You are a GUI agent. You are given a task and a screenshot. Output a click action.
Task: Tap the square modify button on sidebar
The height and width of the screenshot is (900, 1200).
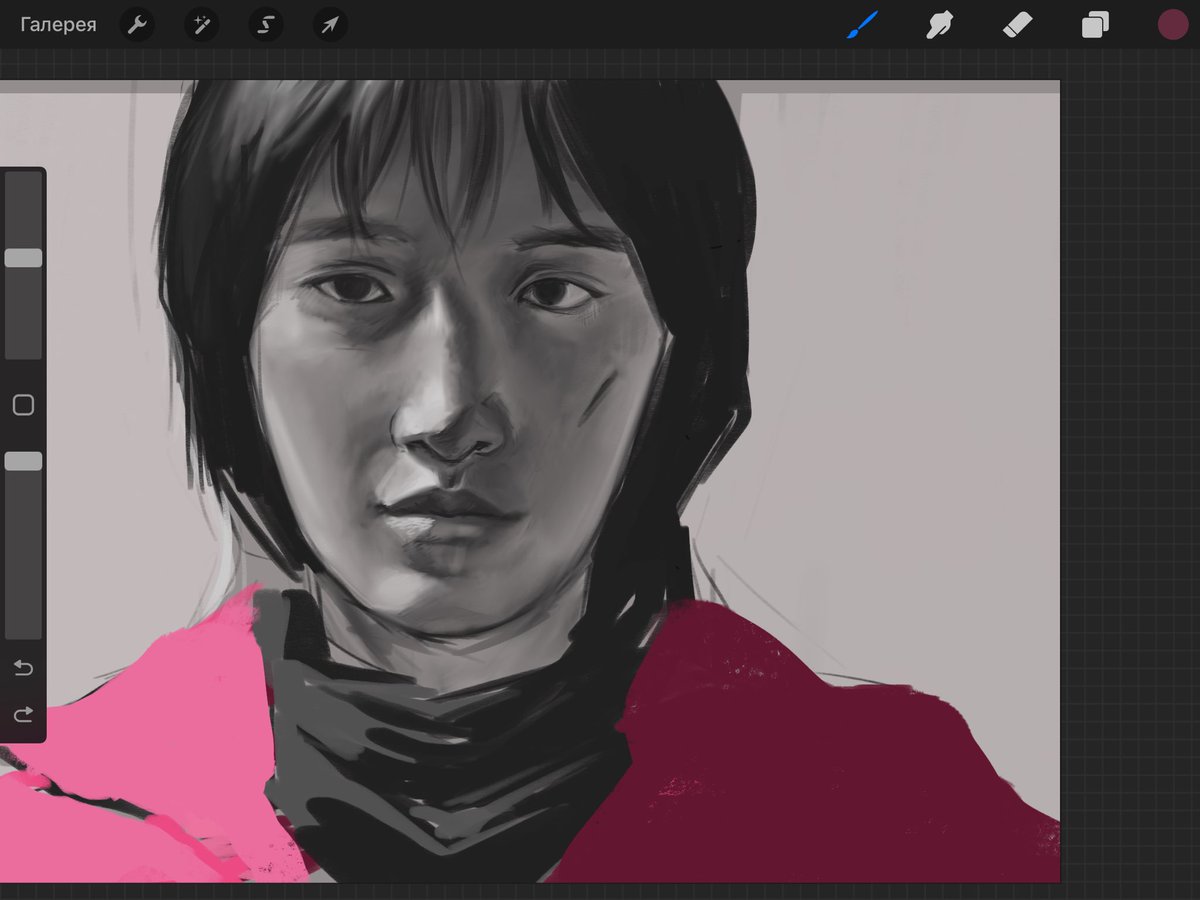pyautogui.click(x=23, y=405)
